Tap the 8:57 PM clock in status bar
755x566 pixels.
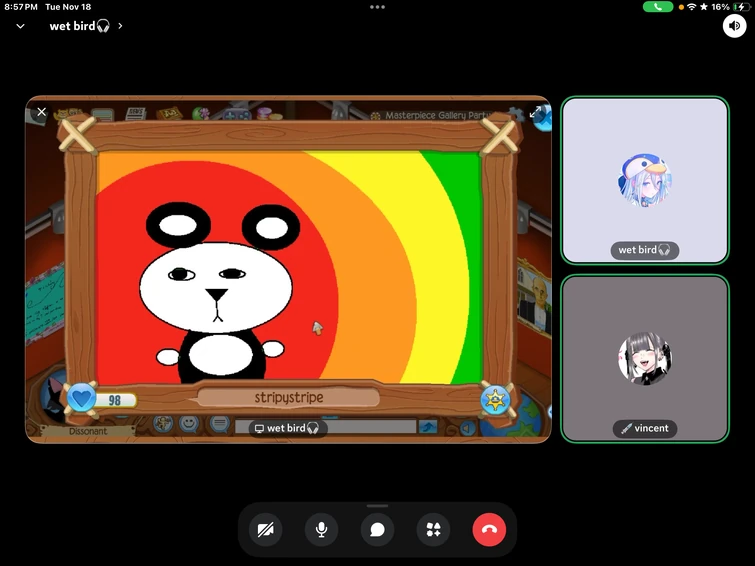pos(21,7)
